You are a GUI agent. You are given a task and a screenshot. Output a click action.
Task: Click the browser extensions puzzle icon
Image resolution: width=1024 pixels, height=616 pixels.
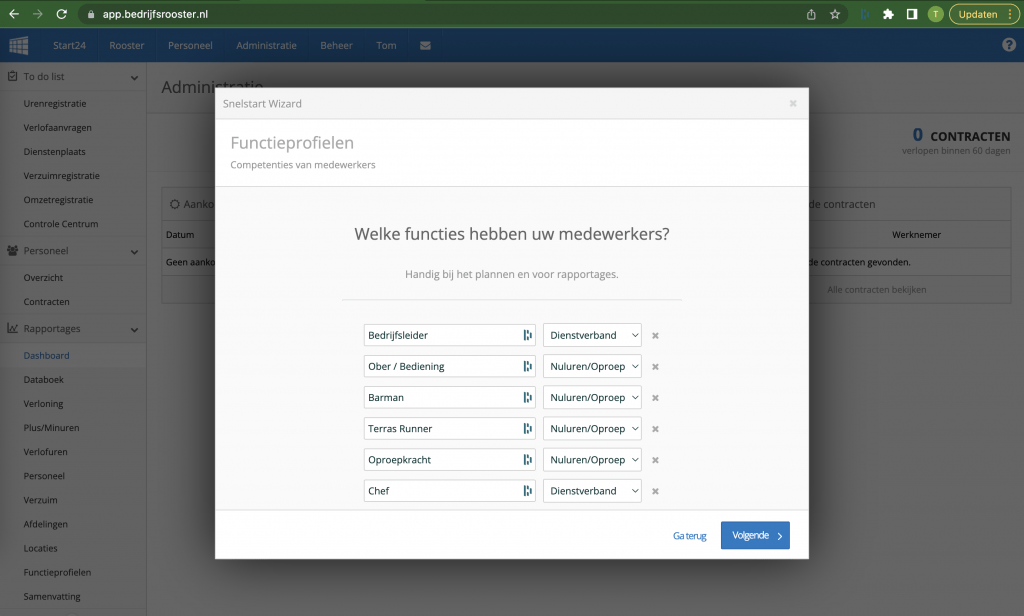tap(887, 14)
